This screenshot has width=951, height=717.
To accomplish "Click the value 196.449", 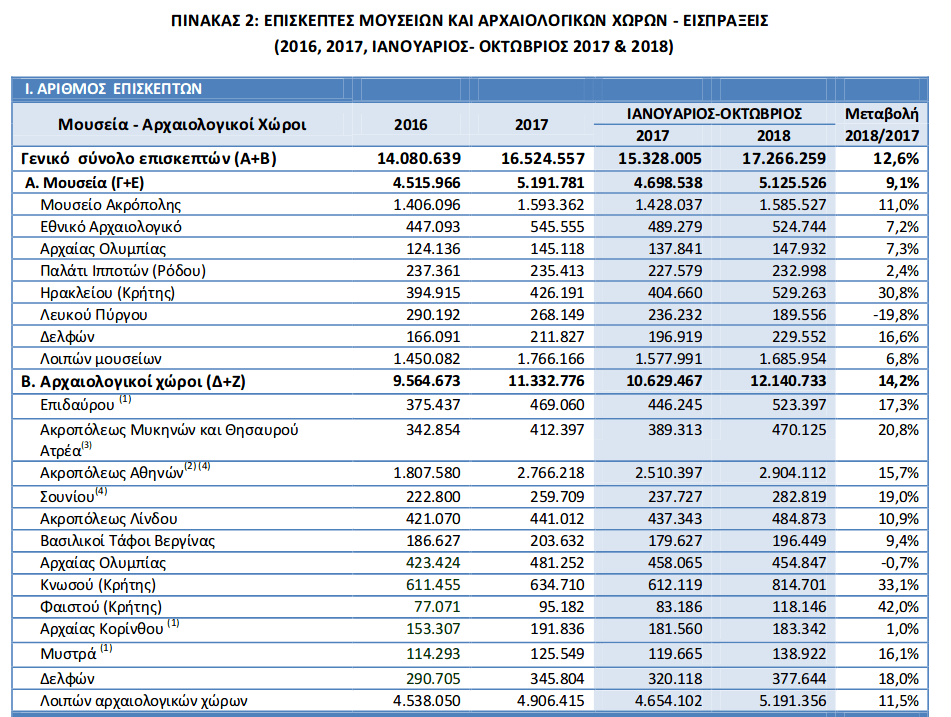I will coord(799,541).
